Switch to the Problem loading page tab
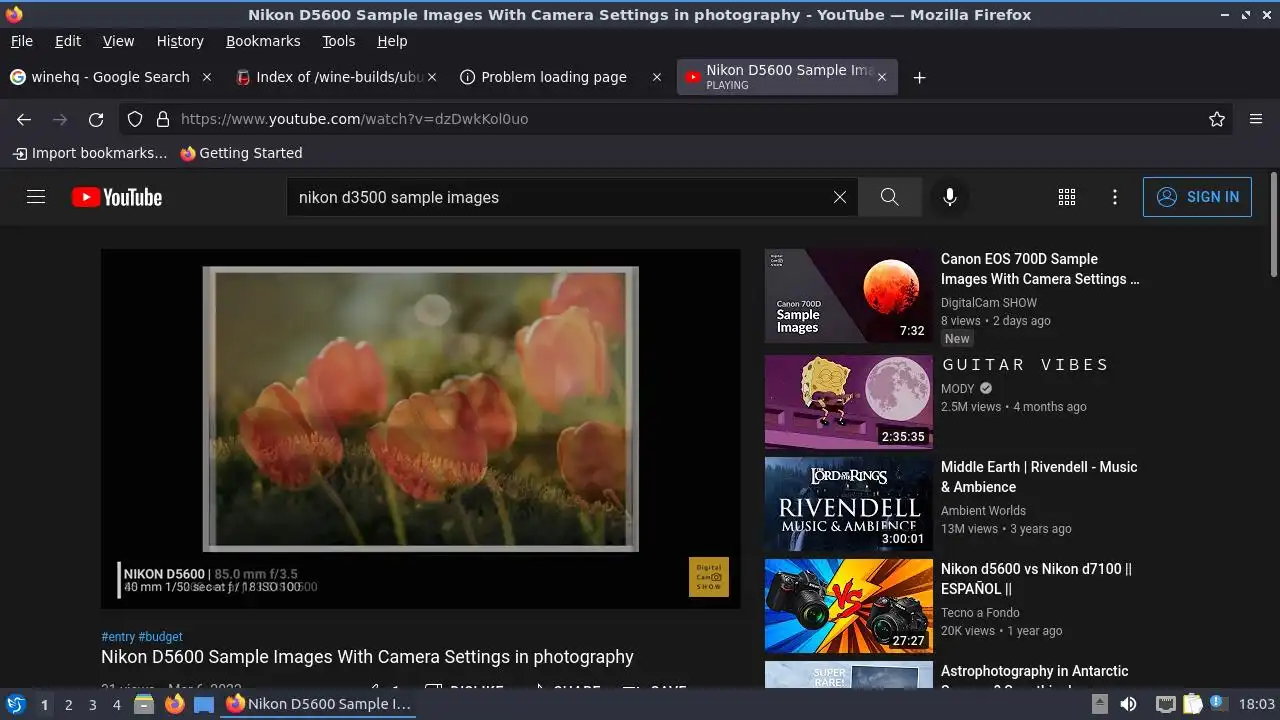The width and height of the screenshot is (1280, 720). click(x=553, y=77)
